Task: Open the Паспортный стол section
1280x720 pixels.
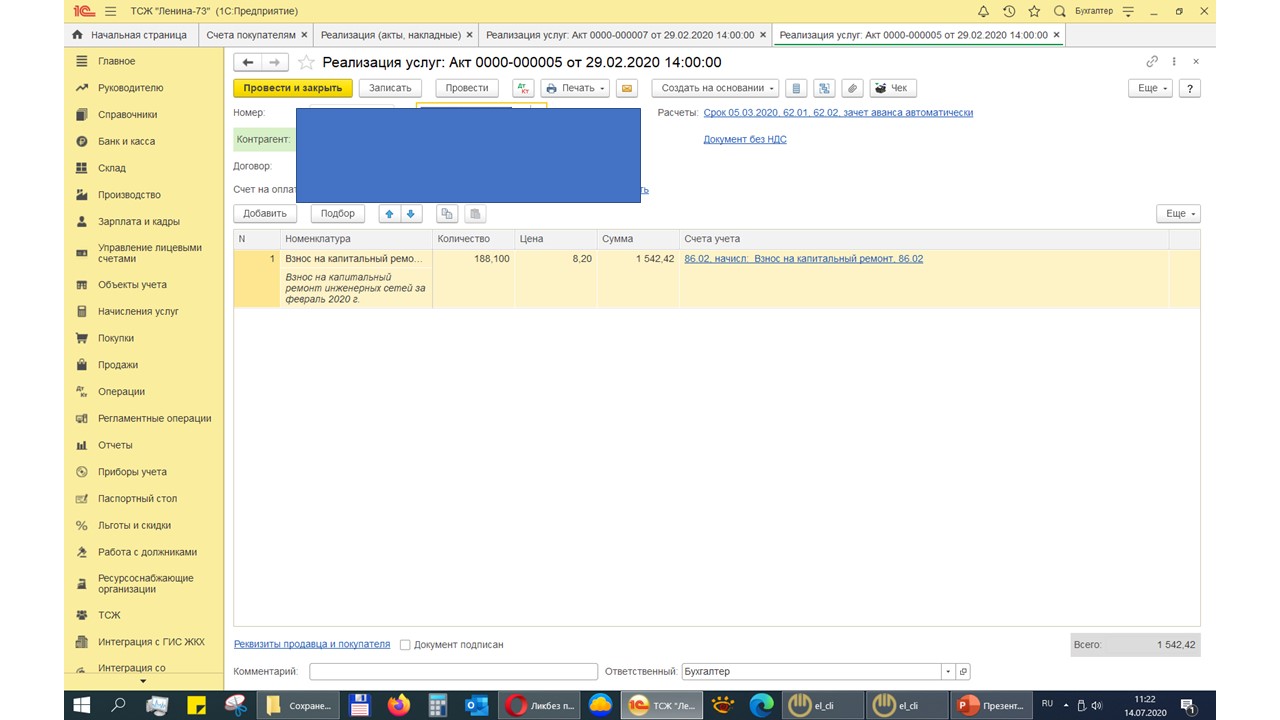Action: (x=137, y=498)
